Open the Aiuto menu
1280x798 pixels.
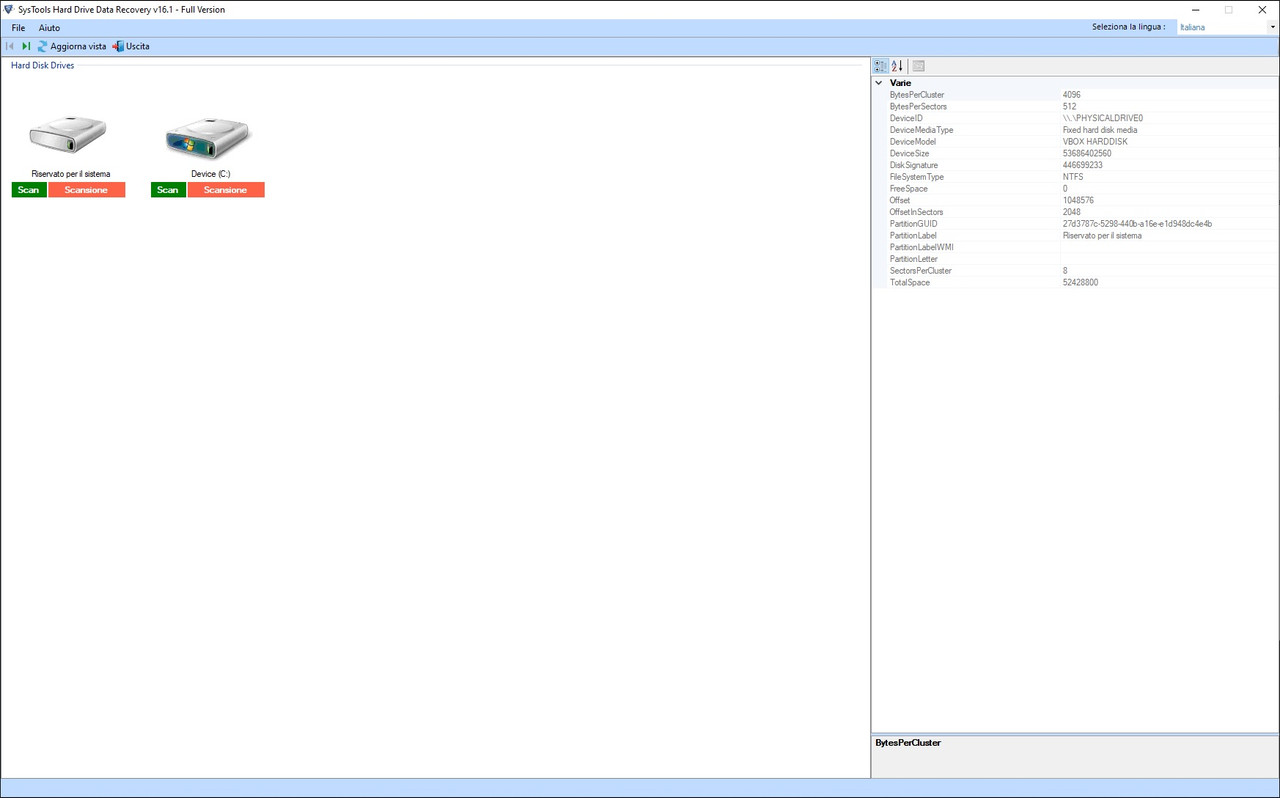tap(49, 28)
